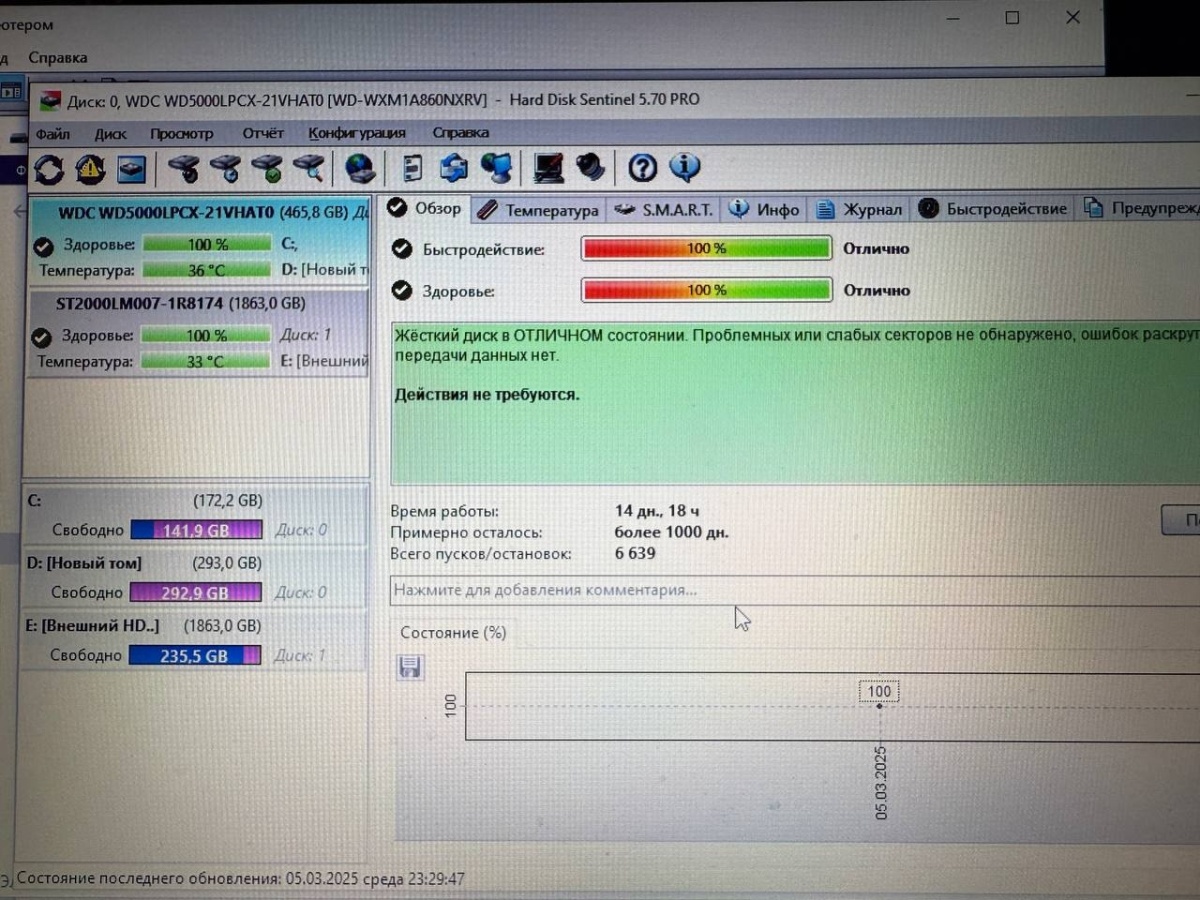Click the start/stop count '6 639'
Viewport: 1200px width, 900px height.
pyautogui.click(x=635, y=553)
